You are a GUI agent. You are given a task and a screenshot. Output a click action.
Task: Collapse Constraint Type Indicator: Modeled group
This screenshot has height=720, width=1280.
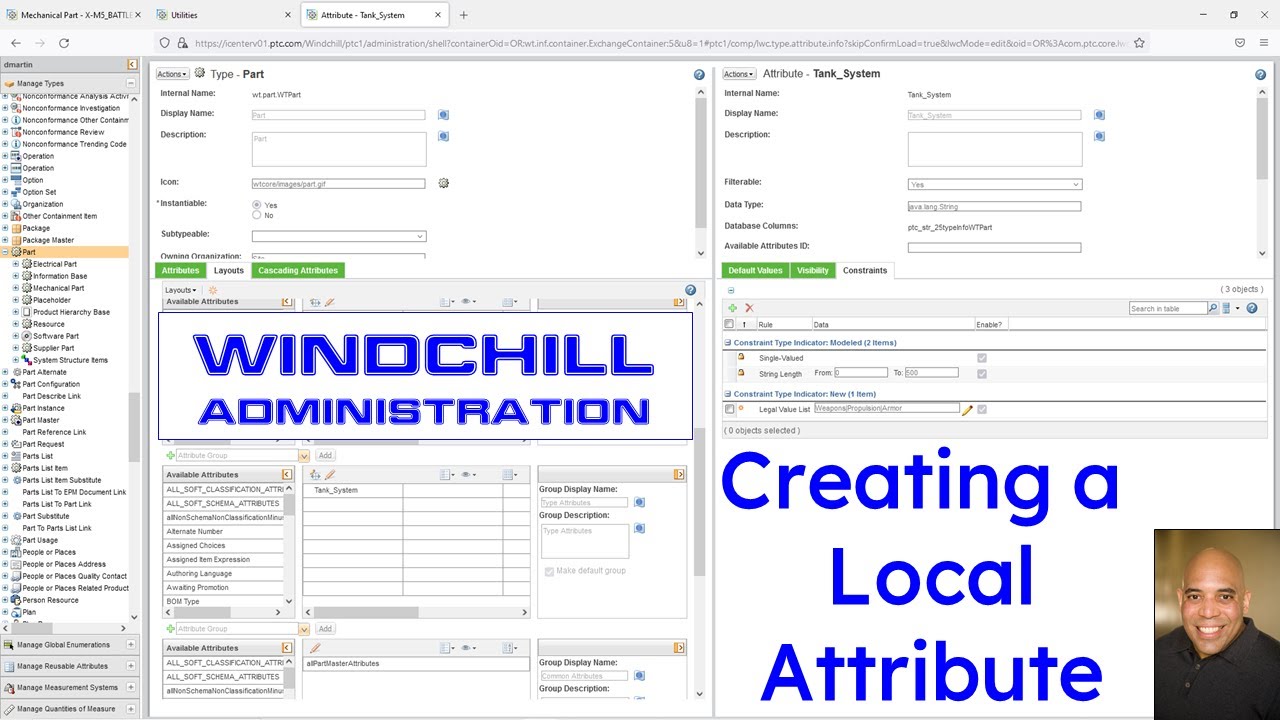coord(728,342)
